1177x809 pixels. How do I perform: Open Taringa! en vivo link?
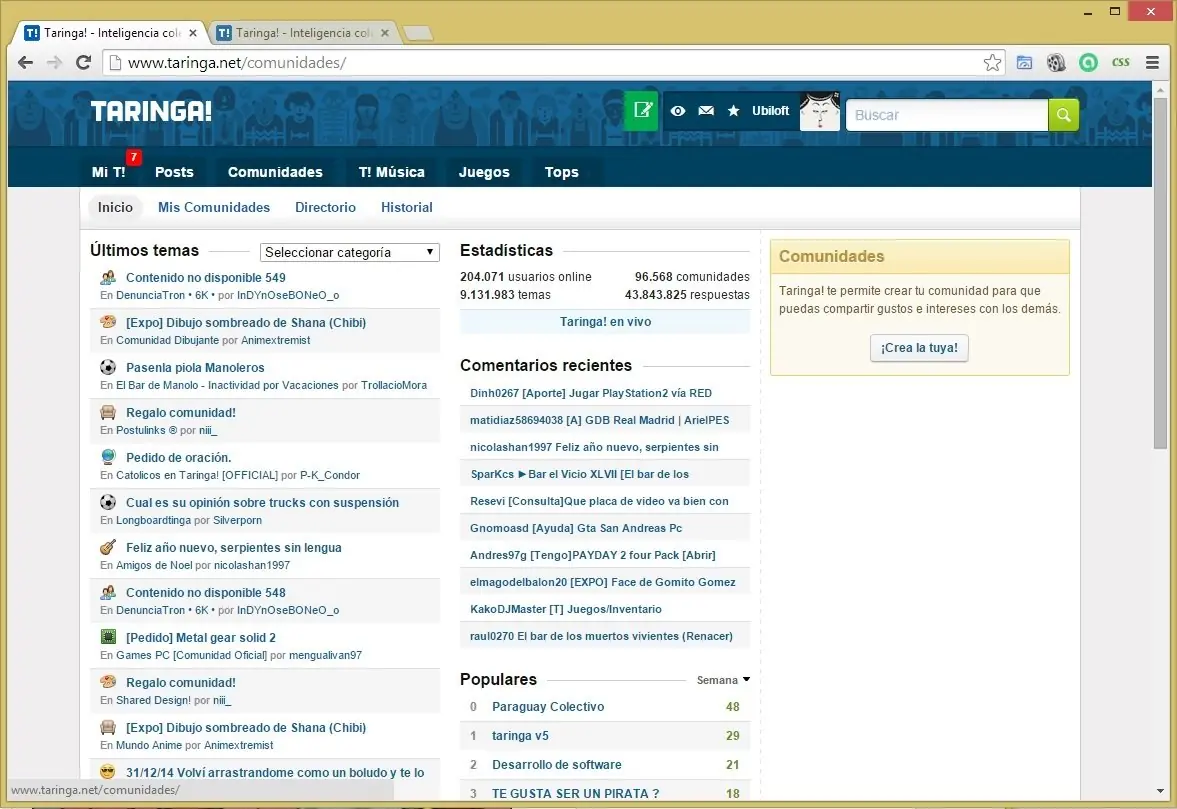tap(605, 321)
